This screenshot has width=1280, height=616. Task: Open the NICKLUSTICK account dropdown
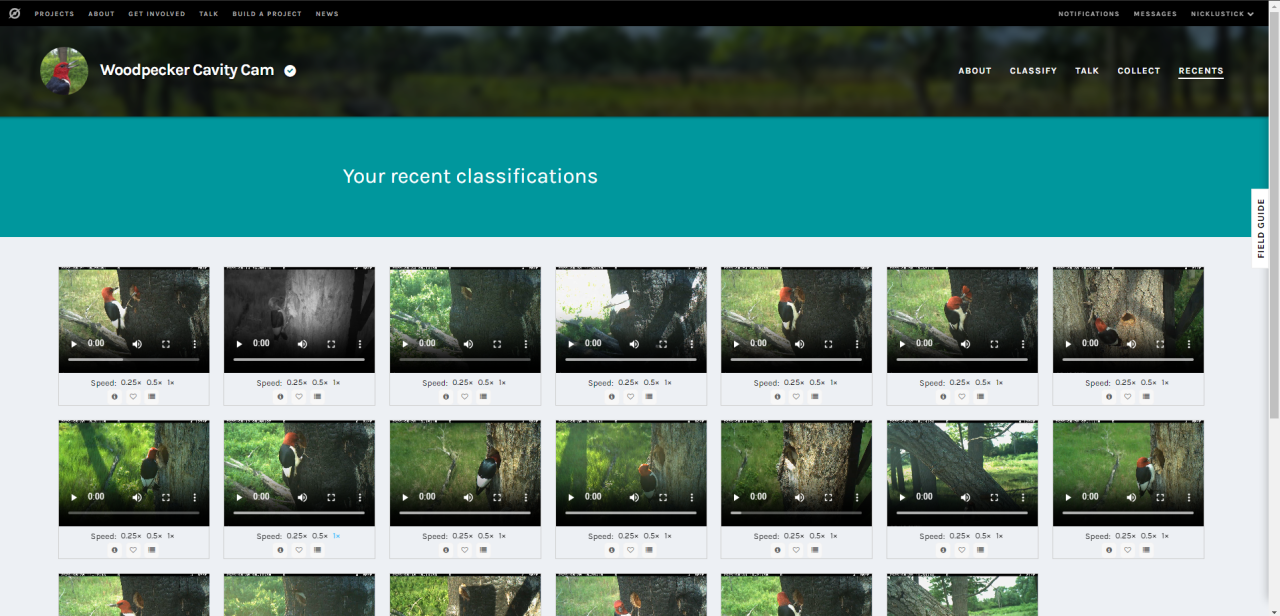tap(1222, 14)
